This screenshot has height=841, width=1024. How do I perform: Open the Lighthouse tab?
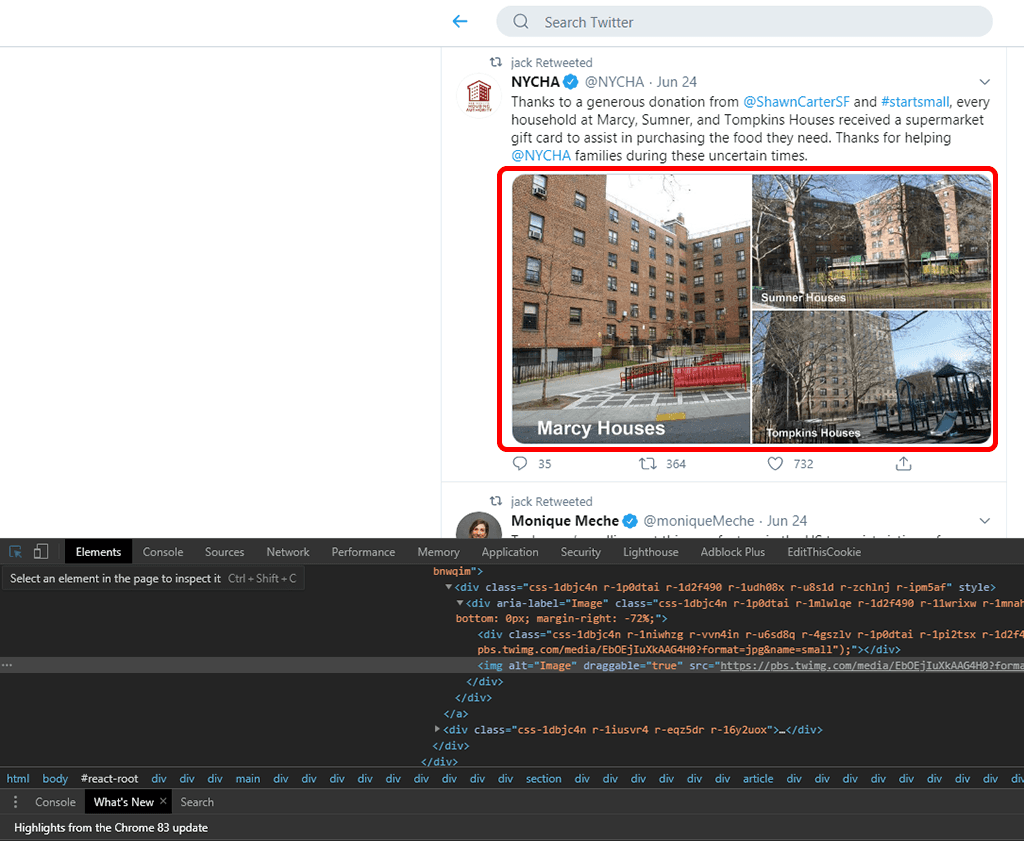point(650,552)
